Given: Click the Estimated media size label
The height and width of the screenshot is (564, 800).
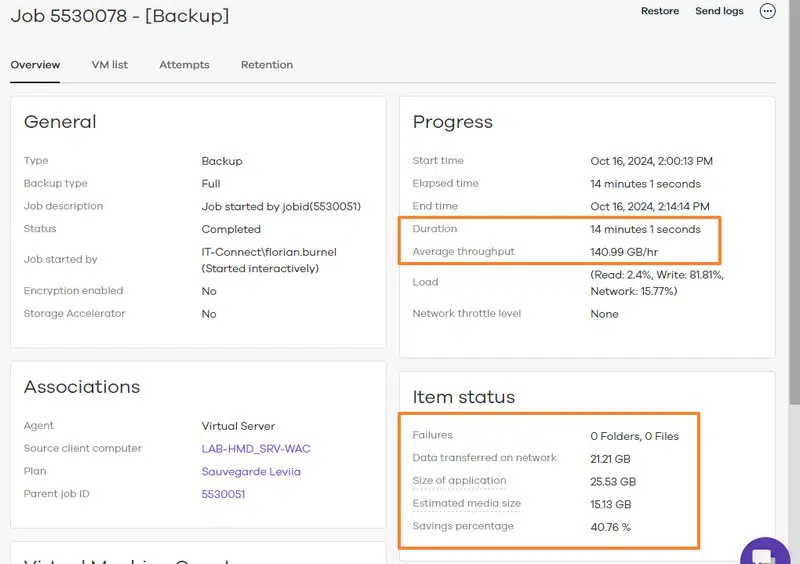Looking at the screenshot, I should [466, 504].
